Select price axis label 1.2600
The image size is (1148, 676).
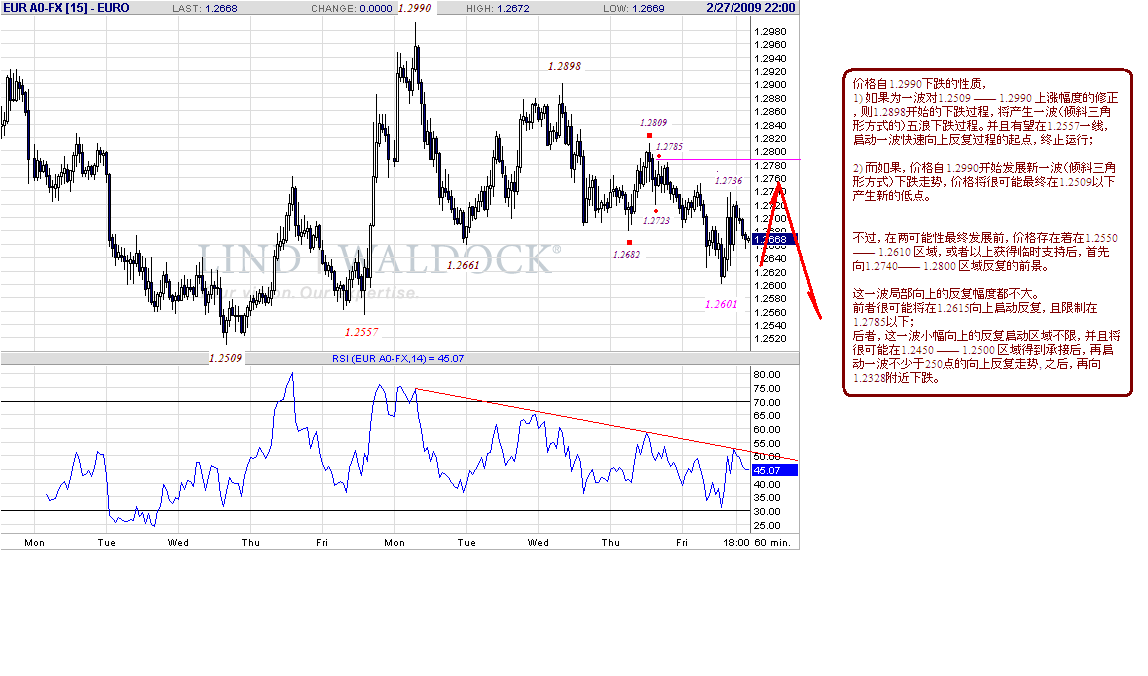(770, 286)
